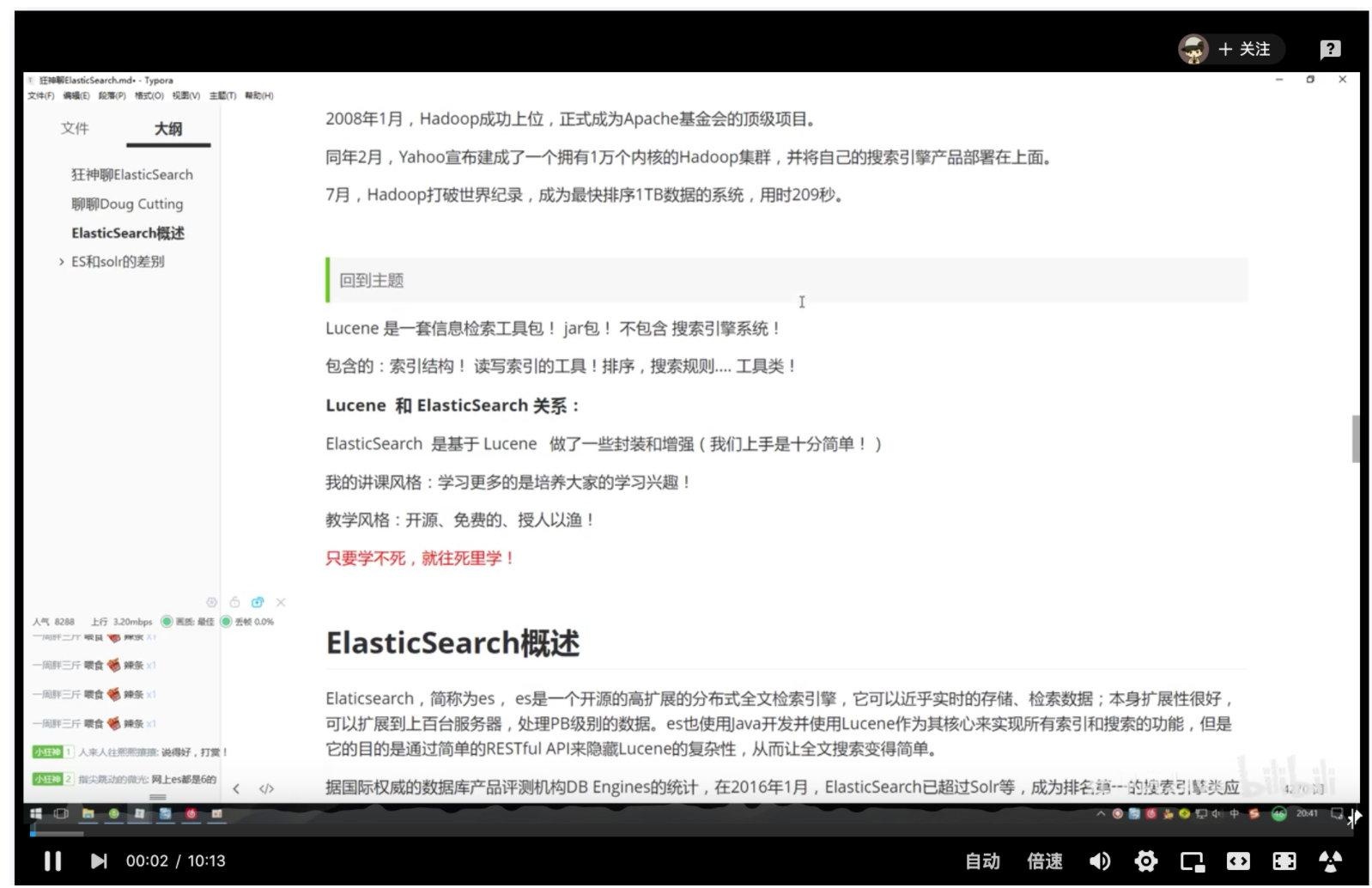
Task: Open the live overlay settings icon
Action: (211, 602)
